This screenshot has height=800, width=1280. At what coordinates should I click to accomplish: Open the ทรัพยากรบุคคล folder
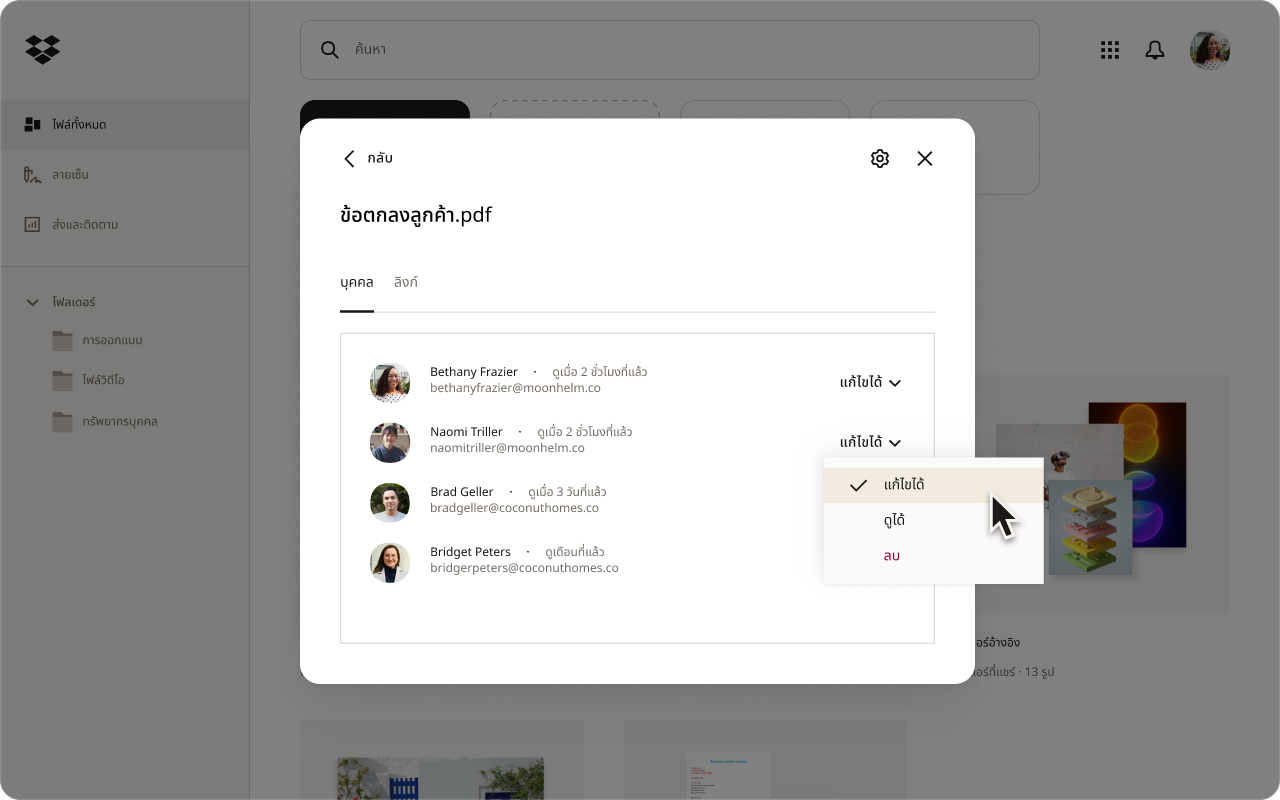[105, 422]
